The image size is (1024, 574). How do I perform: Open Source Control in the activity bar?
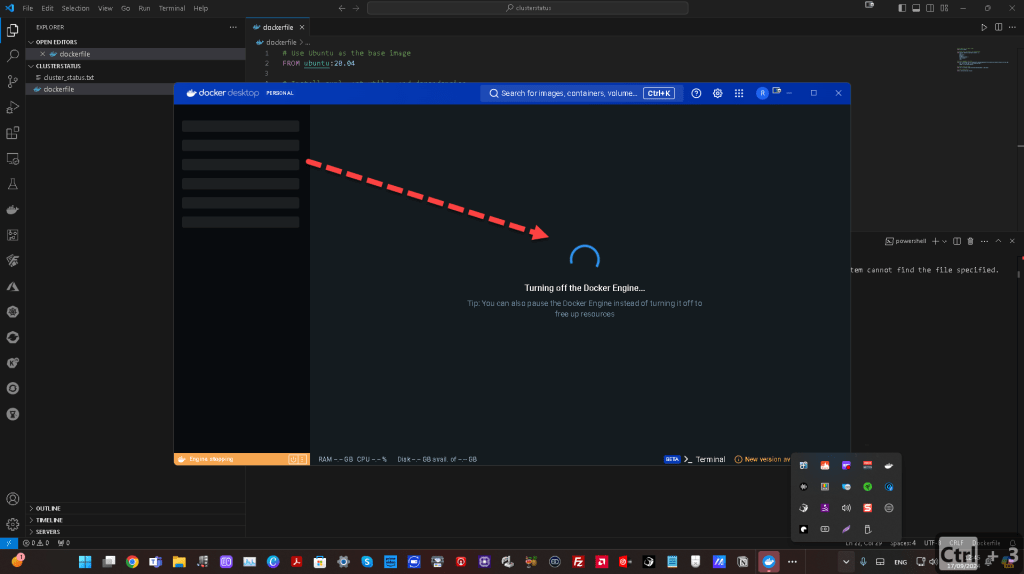(x=12, y=81)
